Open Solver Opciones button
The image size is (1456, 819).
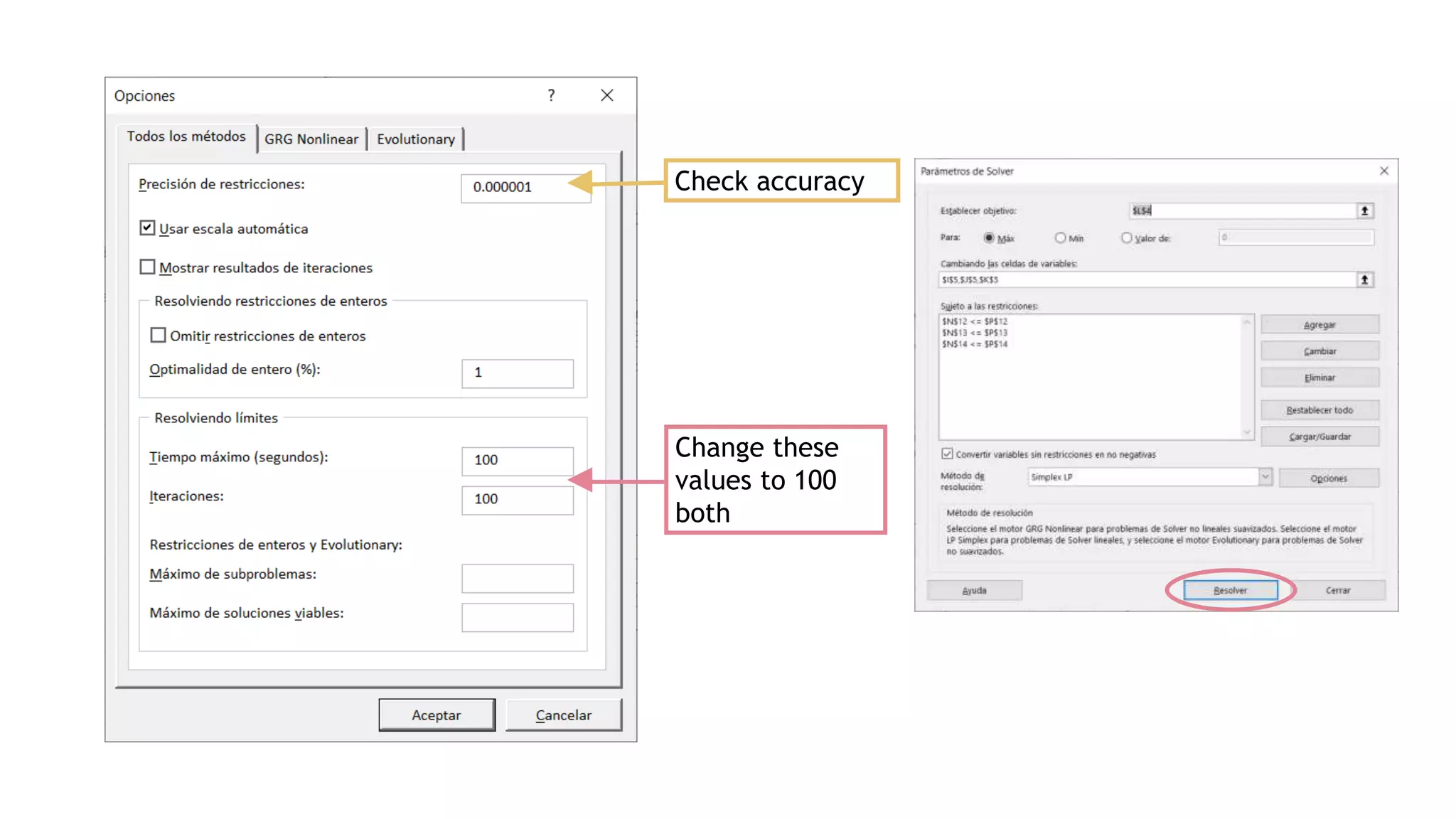coord(1328,478)
